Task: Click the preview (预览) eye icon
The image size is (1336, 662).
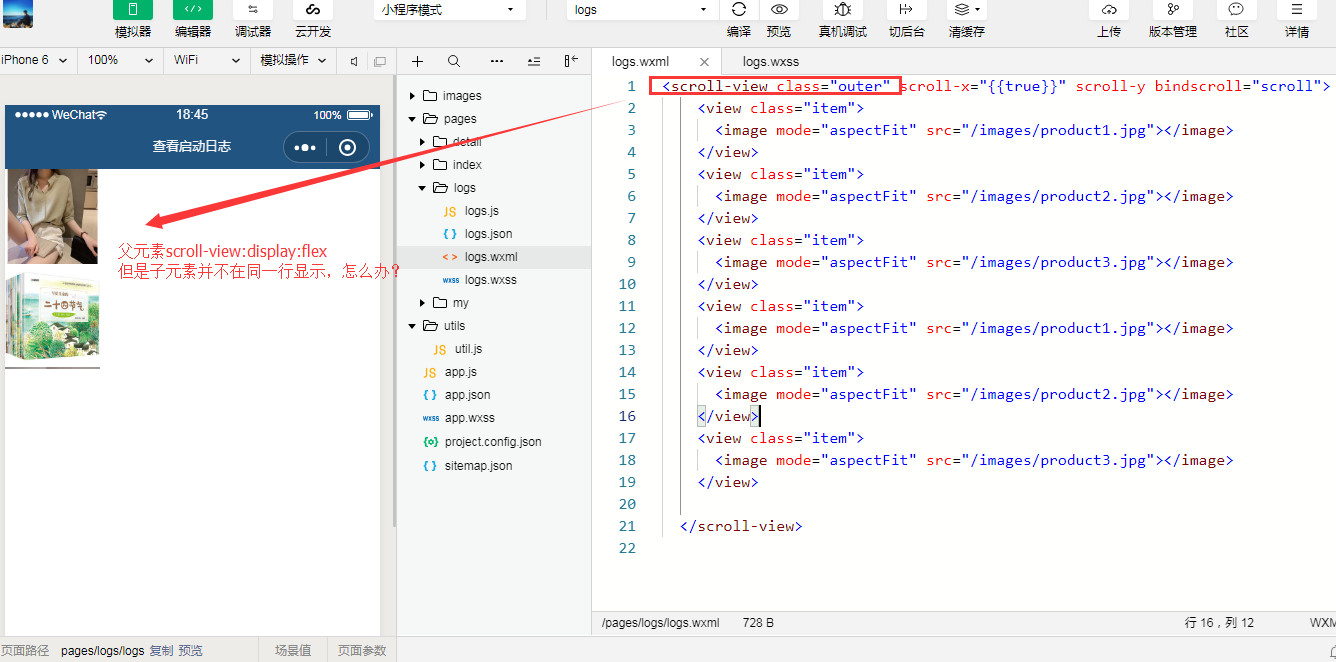Action: click(779, 10)
